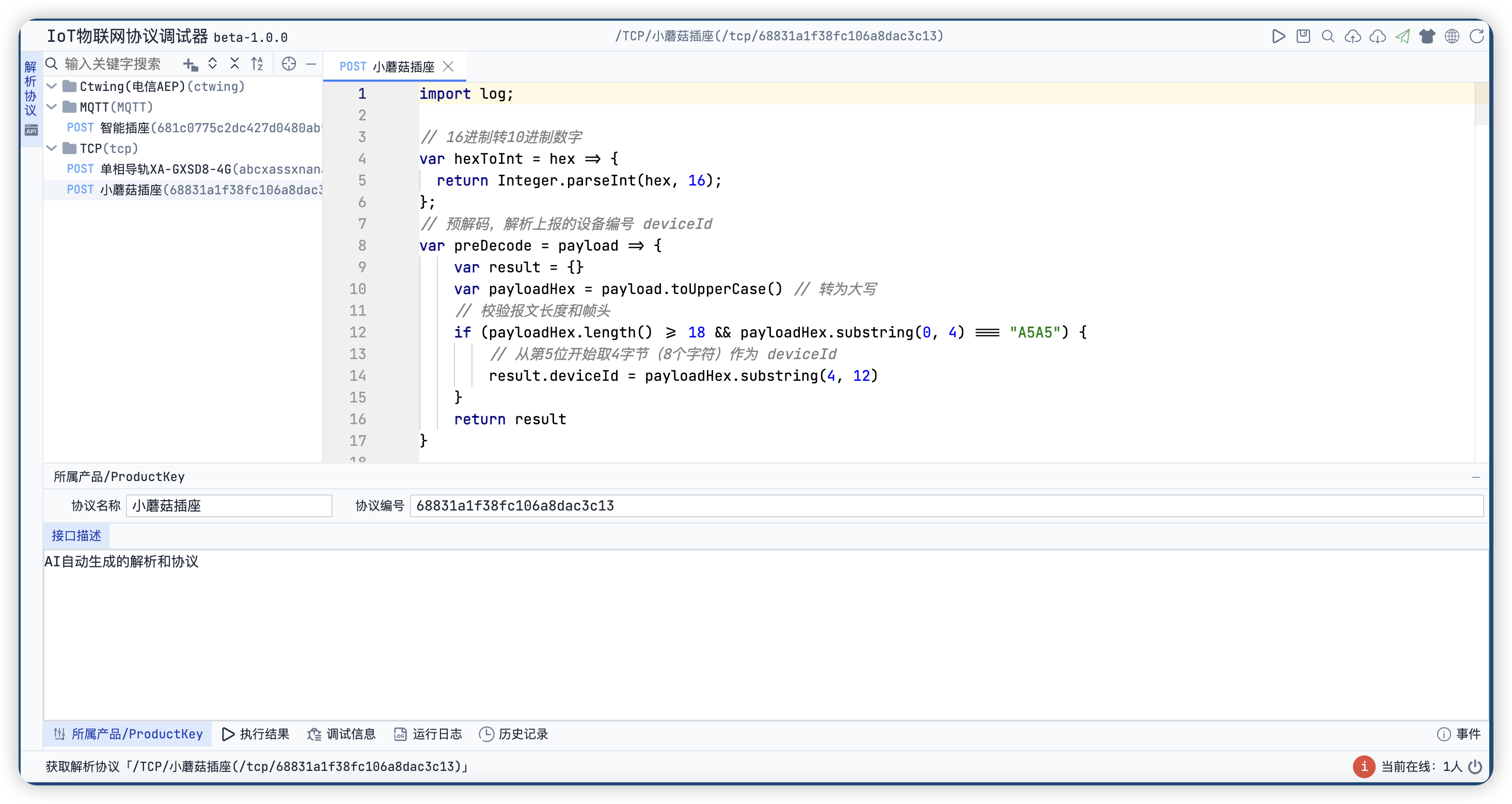Select POST 智能插座 in the tree
The height and width of the screenshot is (804, 1512).
(194, 128)
